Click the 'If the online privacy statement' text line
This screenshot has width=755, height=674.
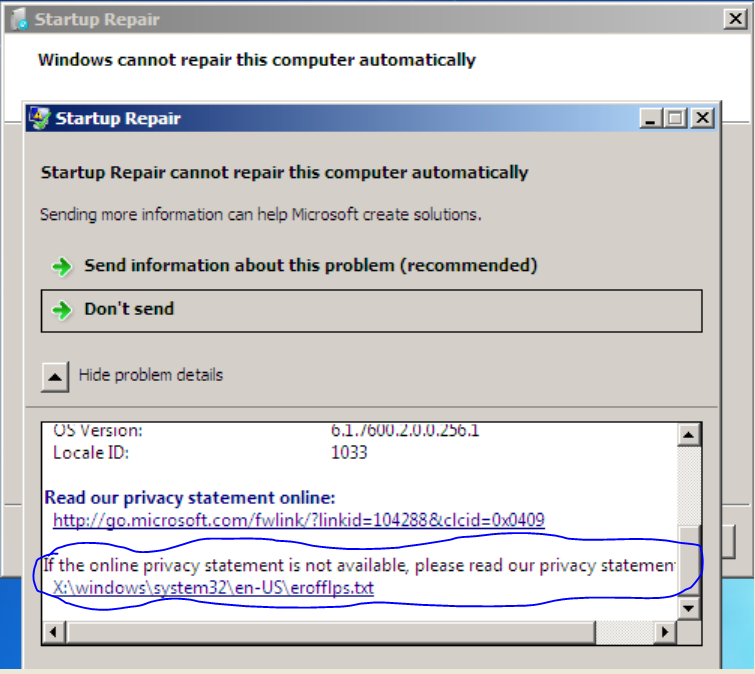359,565
